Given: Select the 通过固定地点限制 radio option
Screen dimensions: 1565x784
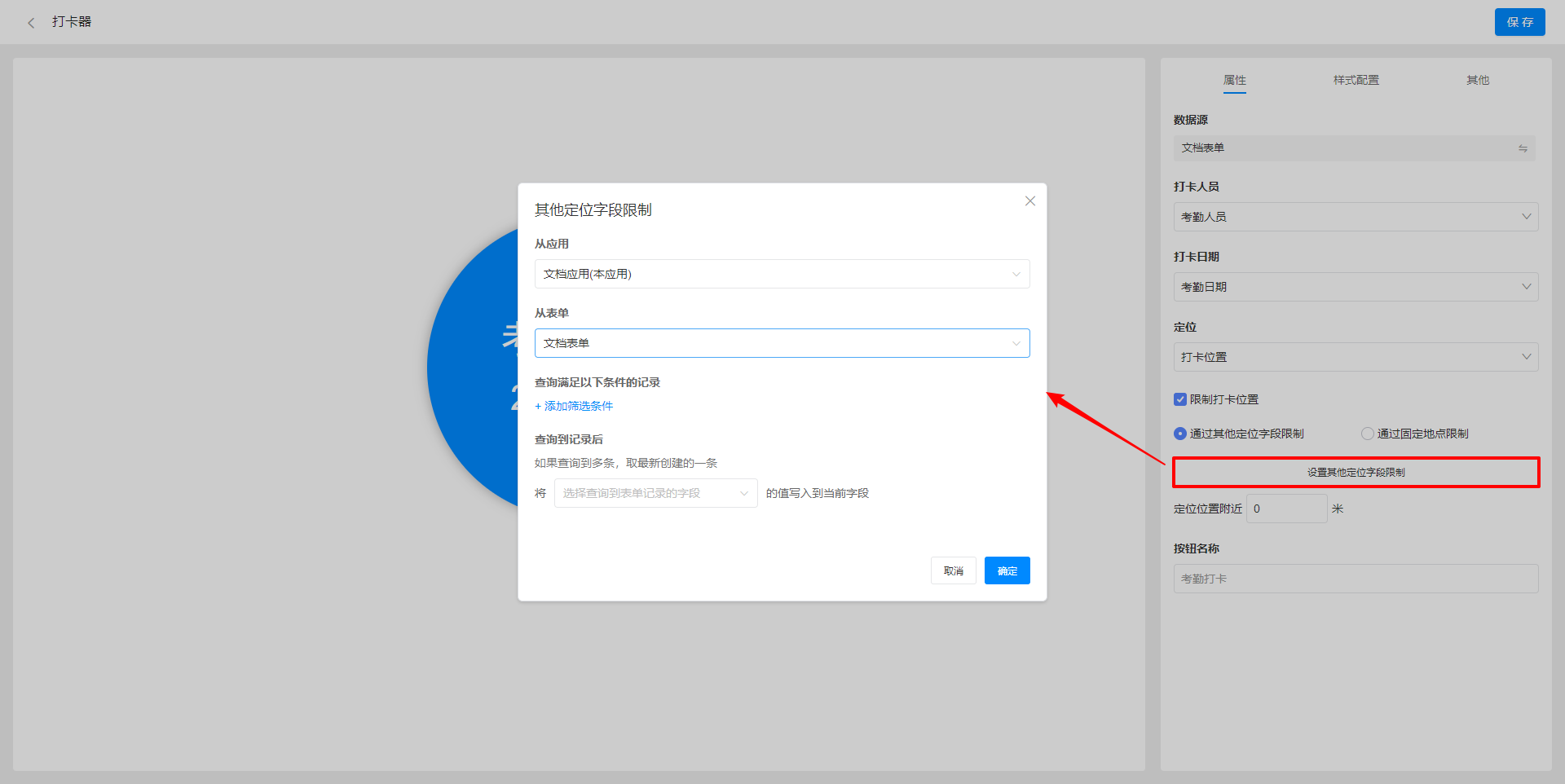Looking at the screenshot, I should tap(1367, 434).
